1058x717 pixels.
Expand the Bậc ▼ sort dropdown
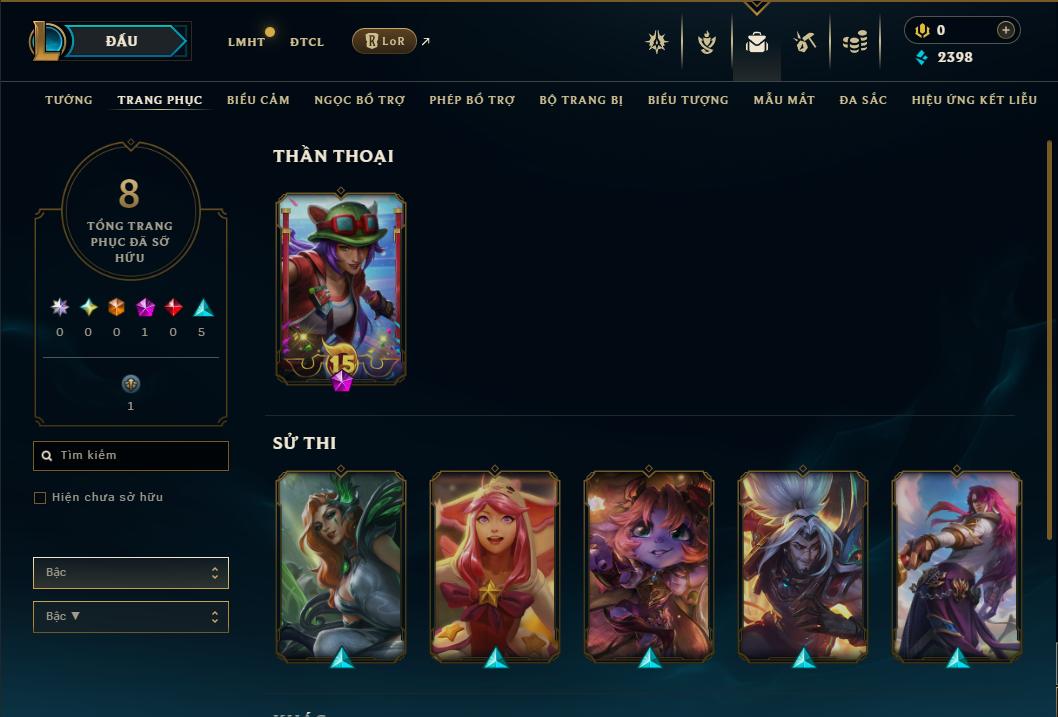point(131,616)
